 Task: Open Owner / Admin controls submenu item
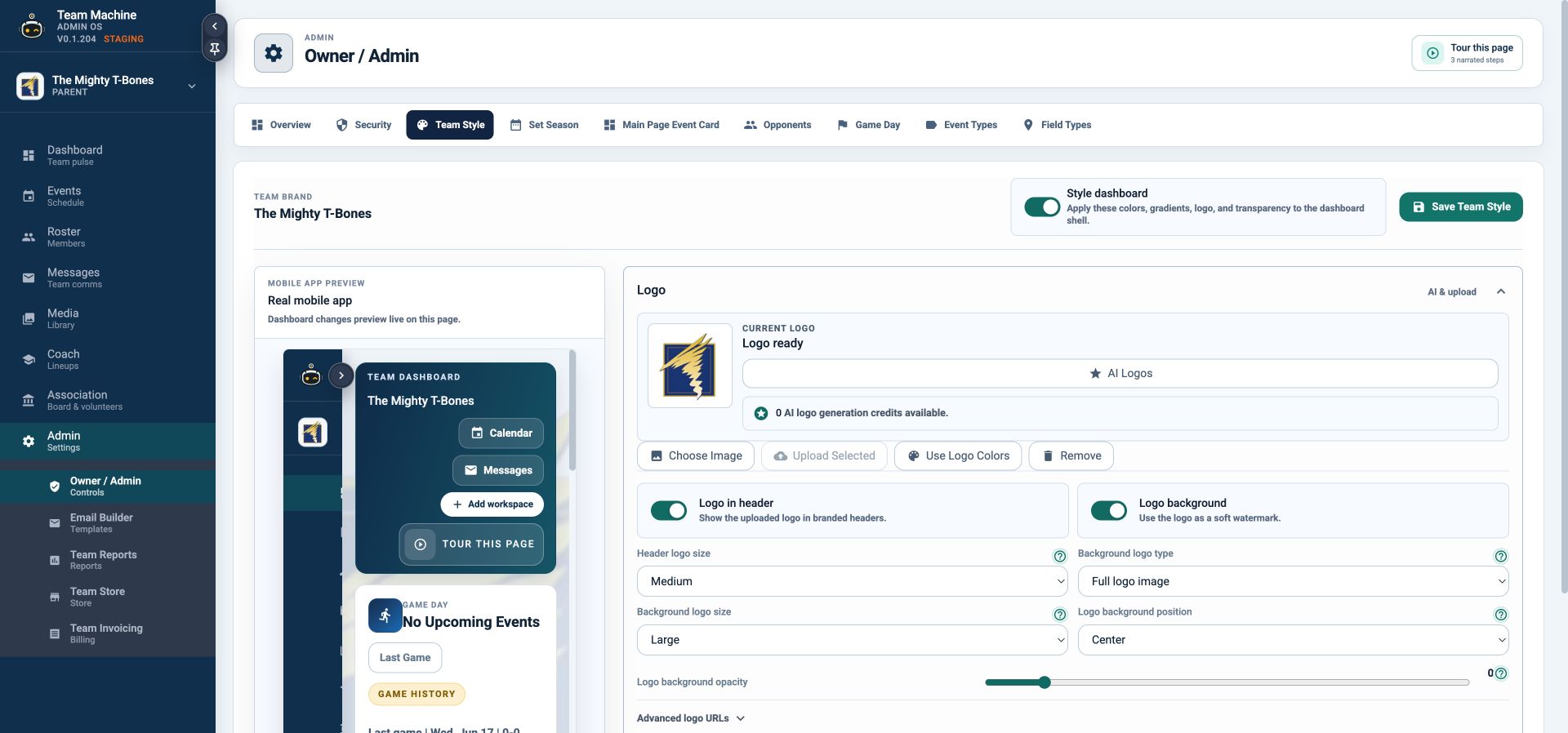[x=108, y=486]
